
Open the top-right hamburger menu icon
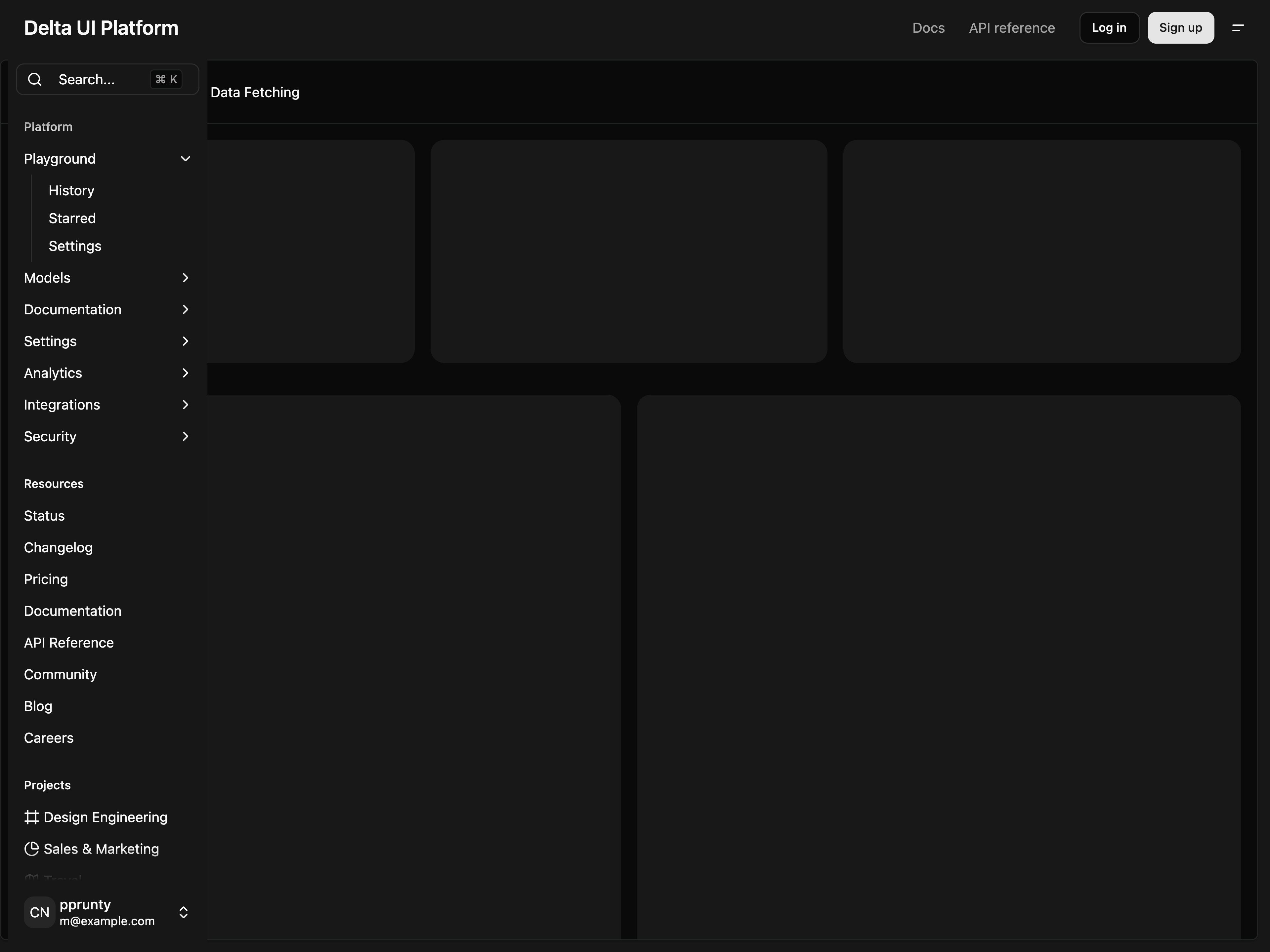pos(1238,27)
